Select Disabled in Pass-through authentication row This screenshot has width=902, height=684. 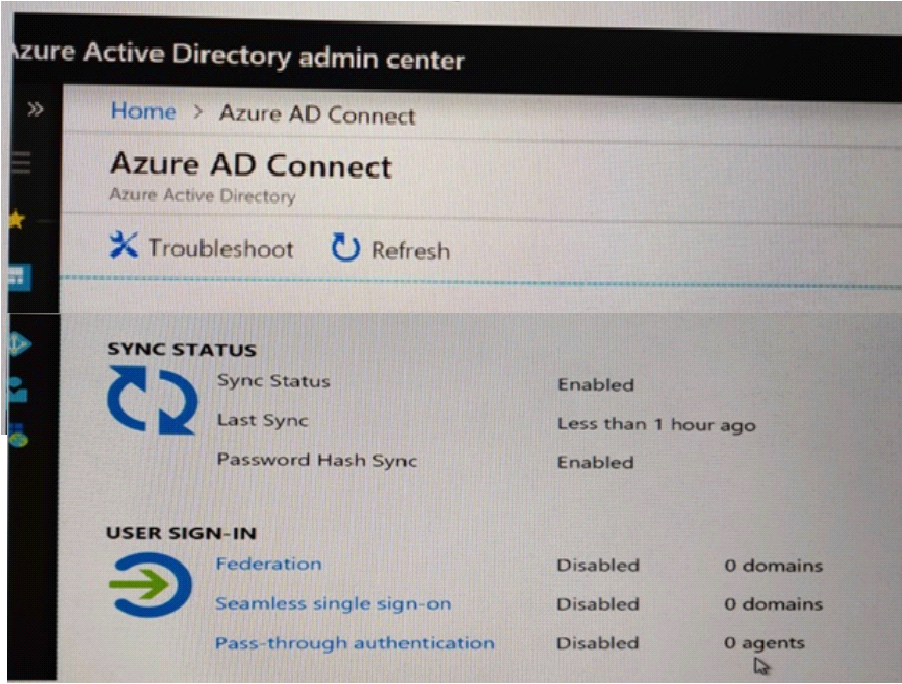pyautogui.click(x=598, y=642)
